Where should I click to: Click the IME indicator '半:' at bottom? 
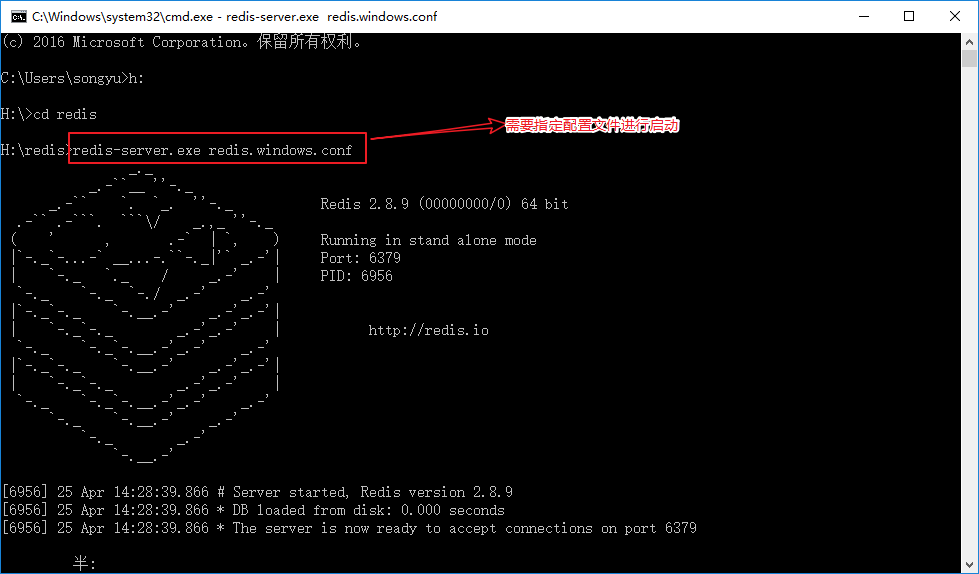tap(85, 564)
